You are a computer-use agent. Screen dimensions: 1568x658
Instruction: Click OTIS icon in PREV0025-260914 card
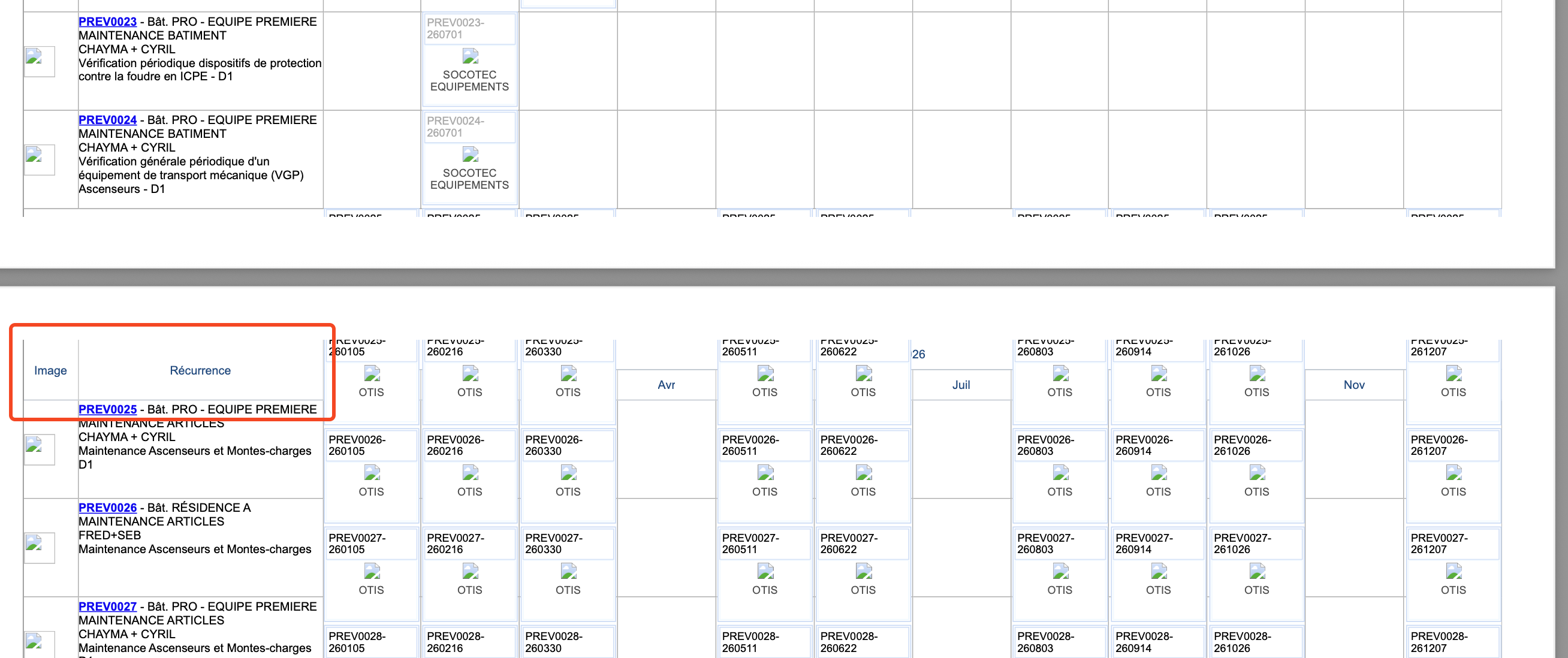pos(1159,373)
